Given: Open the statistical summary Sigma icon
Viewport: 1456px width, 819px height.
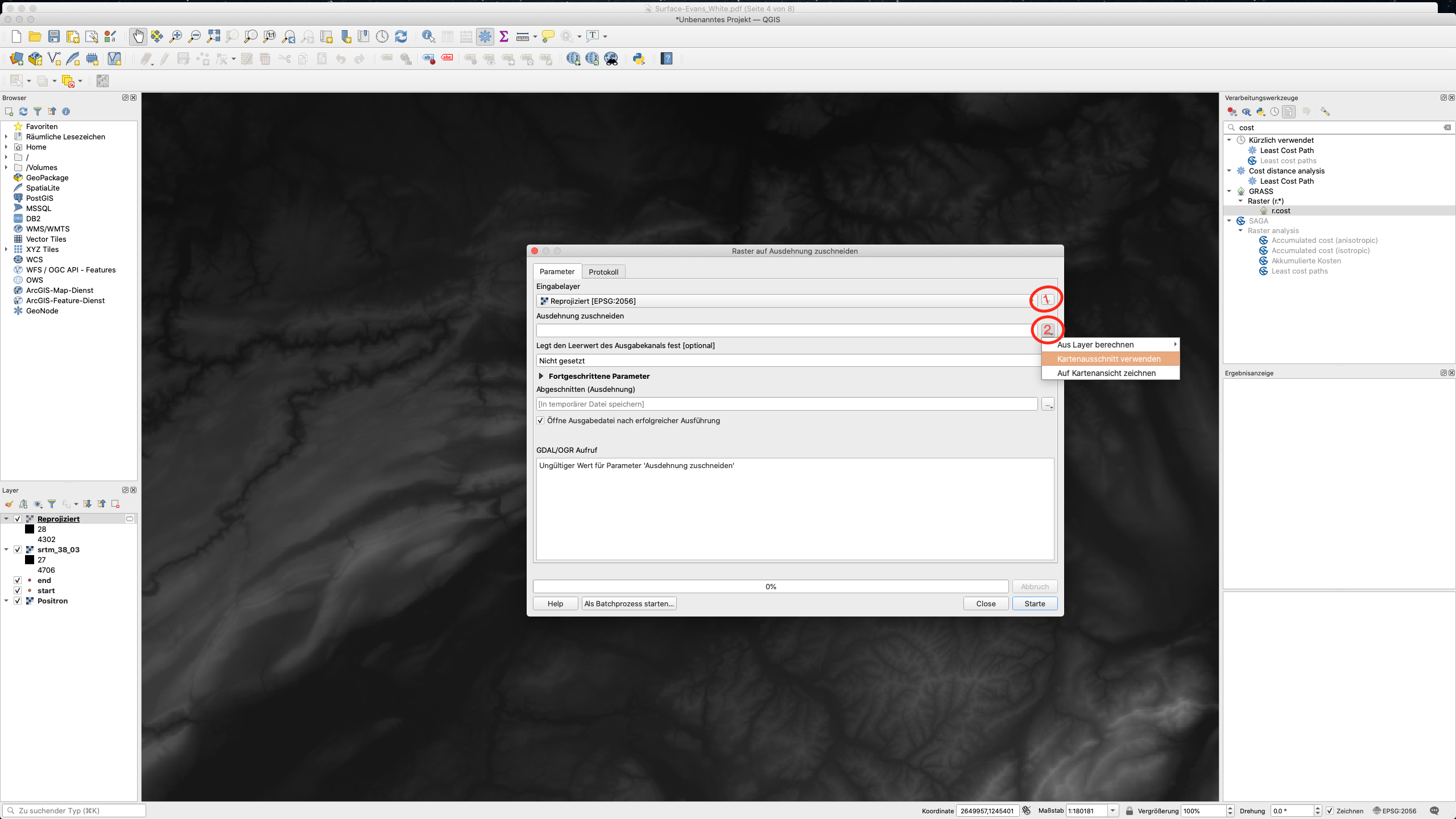Looking at the screenshot, I should click(x=503, y=36).
